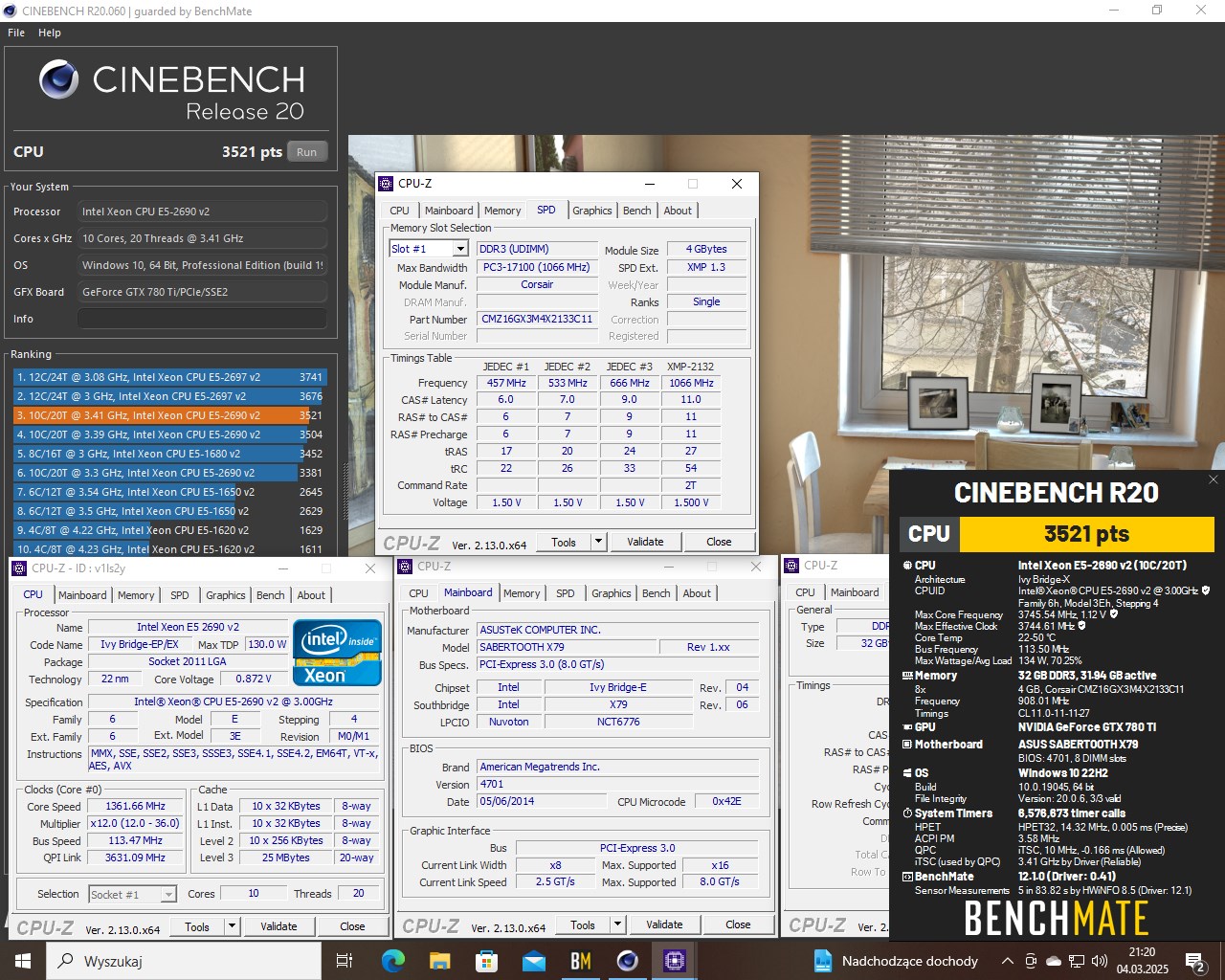Open the volume tray icon

click(1099, 961)
